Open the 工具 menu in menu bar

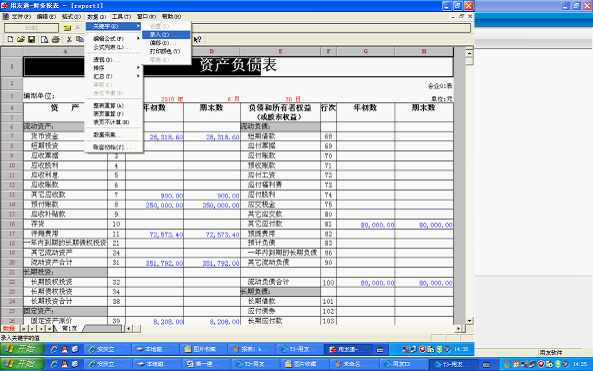coord(121,17)
